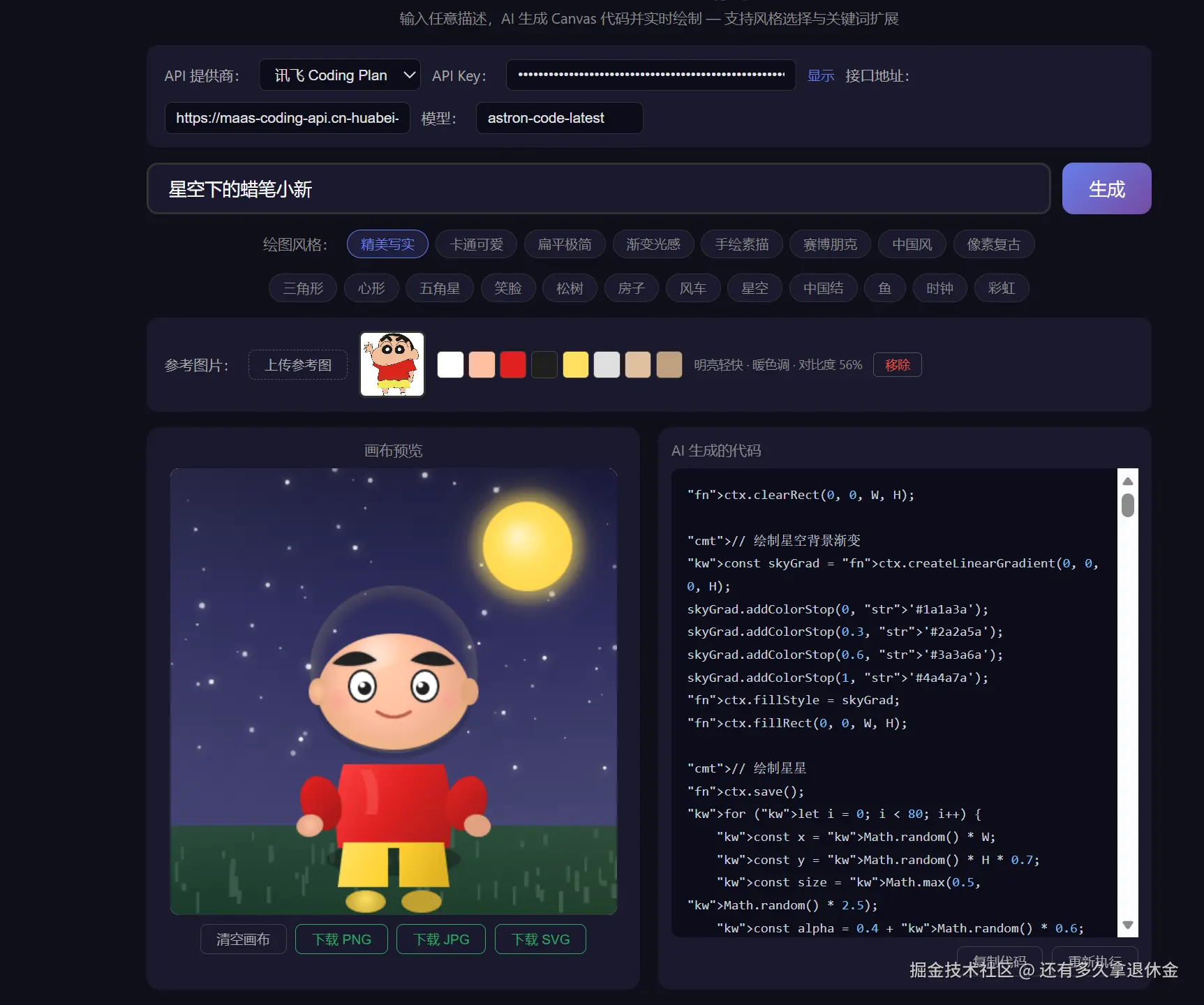The width and height of the screenshot is (1204, 1005).
Task: Select the 像素复古 drawing style
Action: 994,244
